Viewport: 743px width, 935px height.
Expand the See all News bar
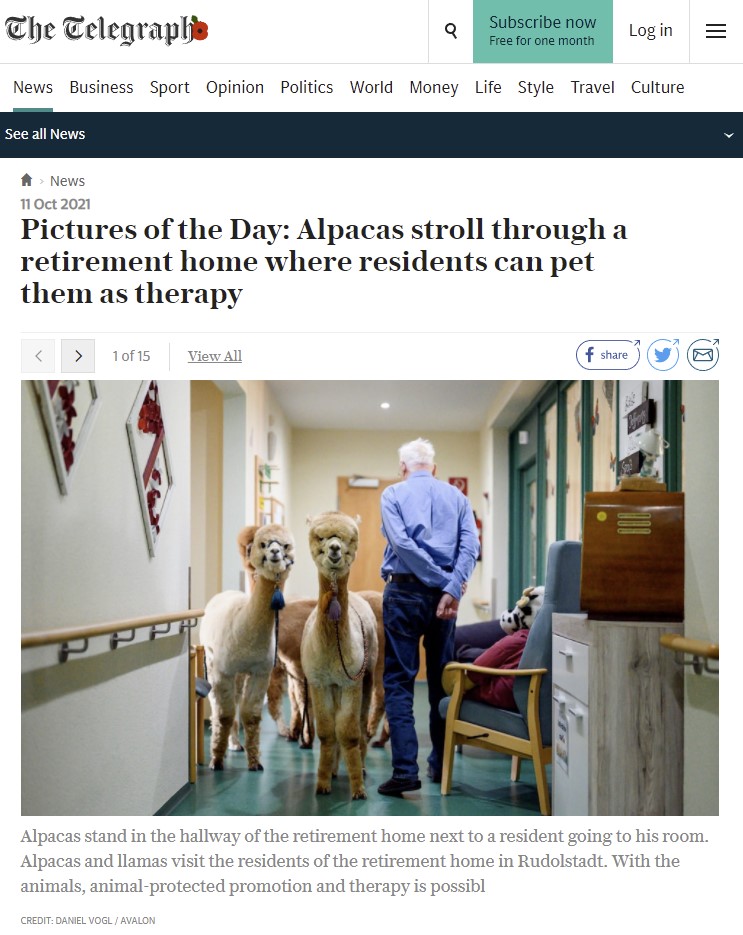pos(372,135)
